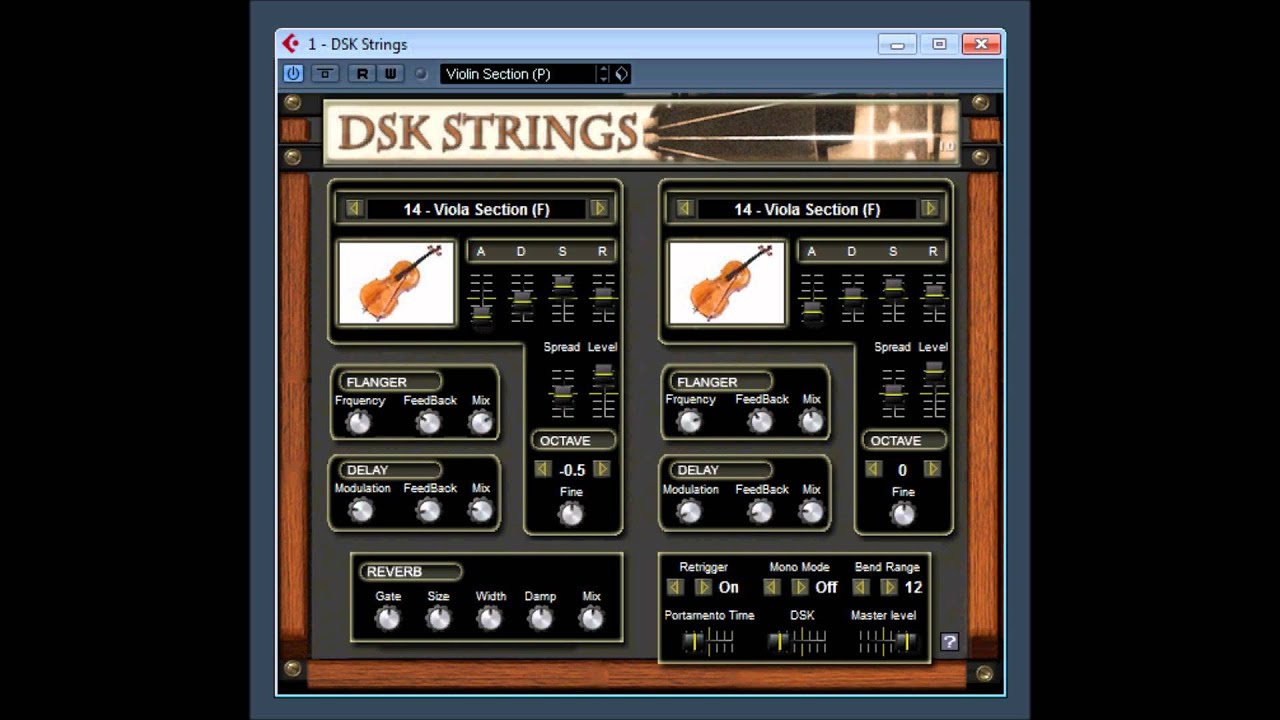Image resolution: width=1280 pixels, height=720 pixels.
Task: Adjust left layer Level slider
Action: (603, 392)
